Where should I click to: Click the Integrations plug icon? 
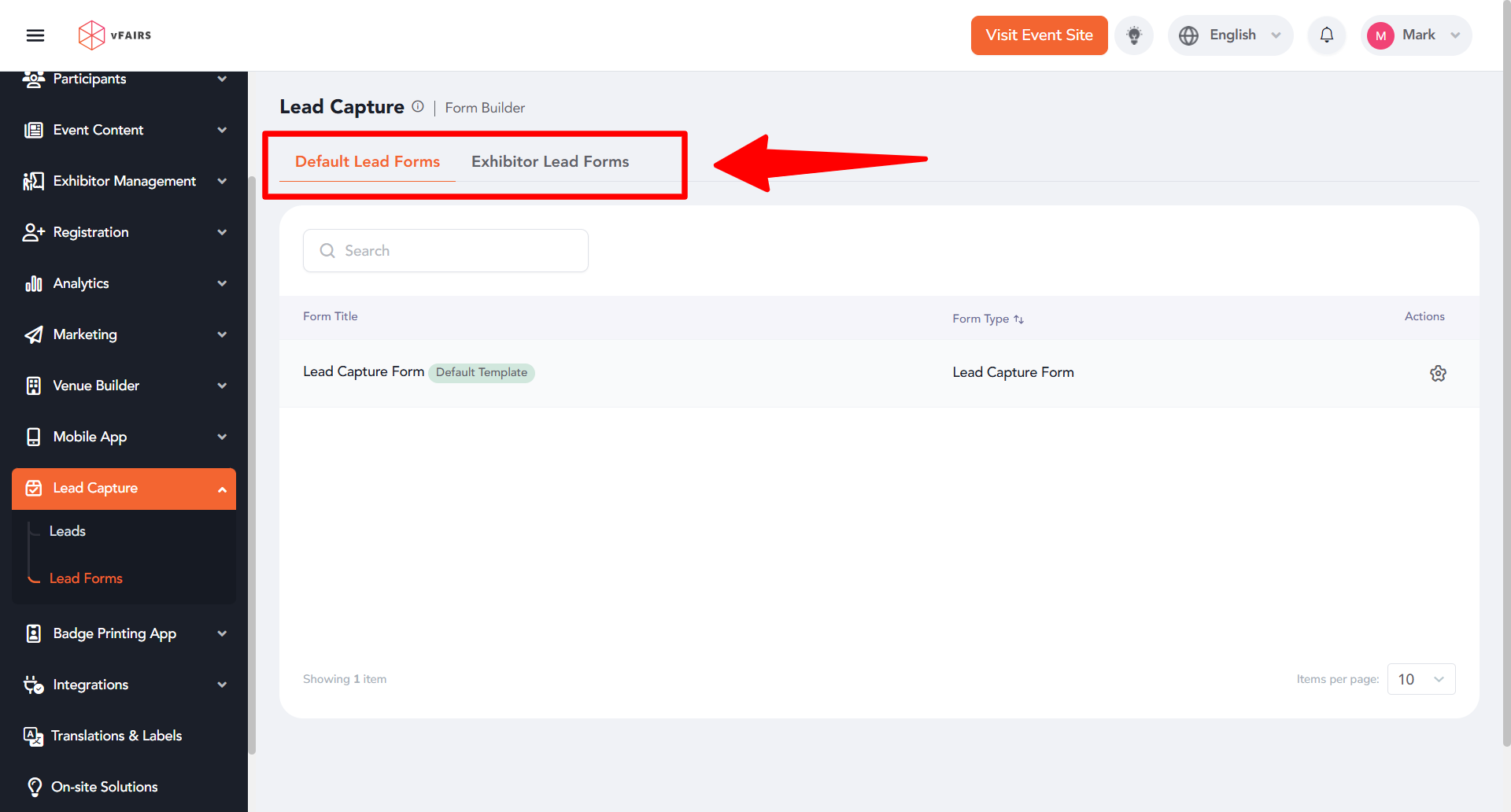point(33,685)
